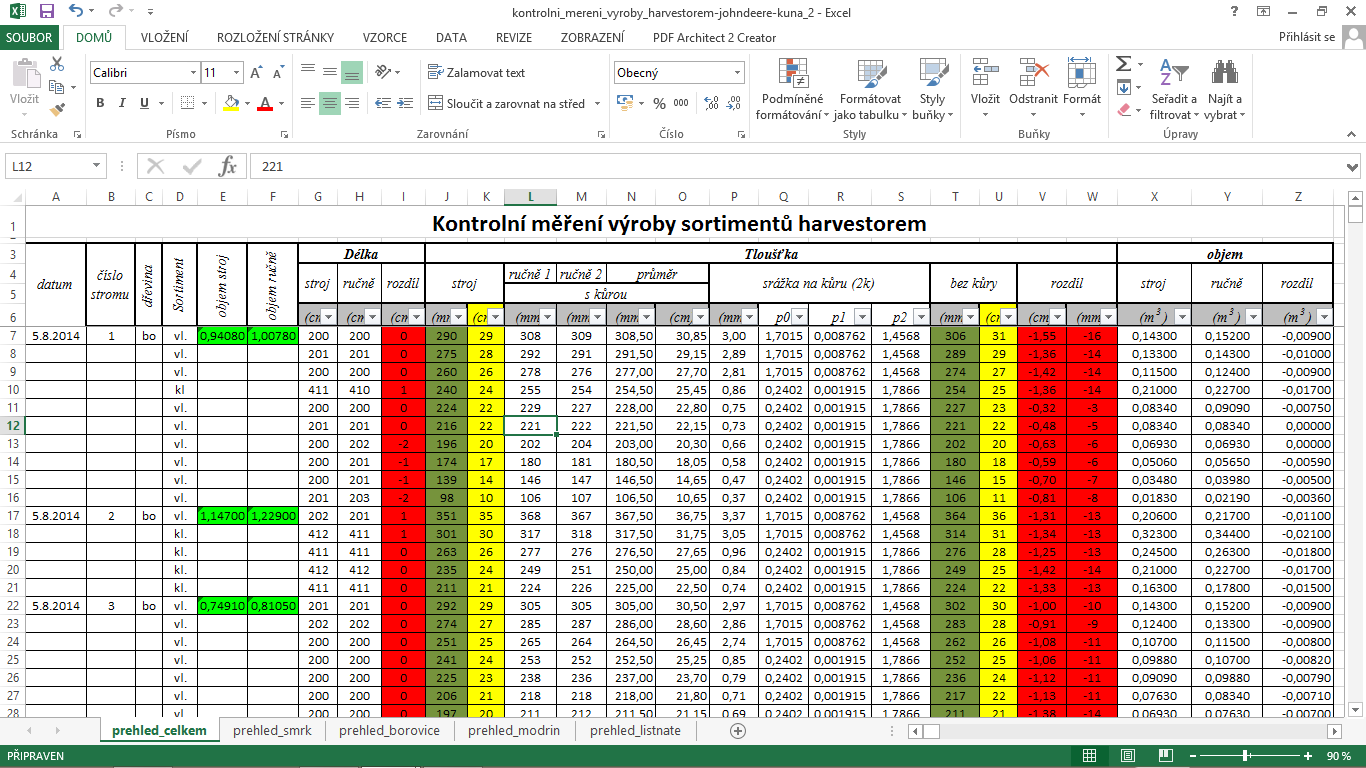Screen dimensions: 1366x768
Task: Toggle align text right
Action: (352, 103)
